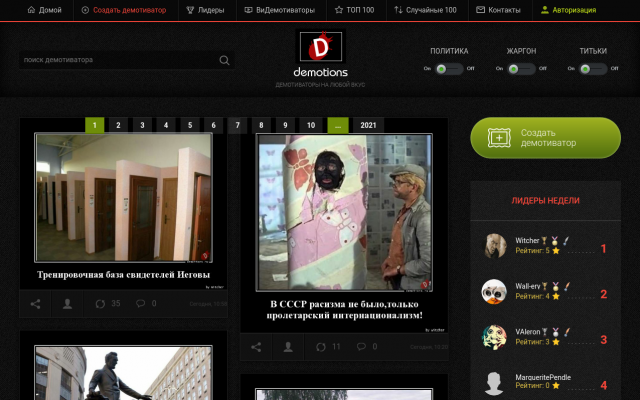Open author profile icon under СССР post
Screen dimensions: 640x400
(288, 347)
